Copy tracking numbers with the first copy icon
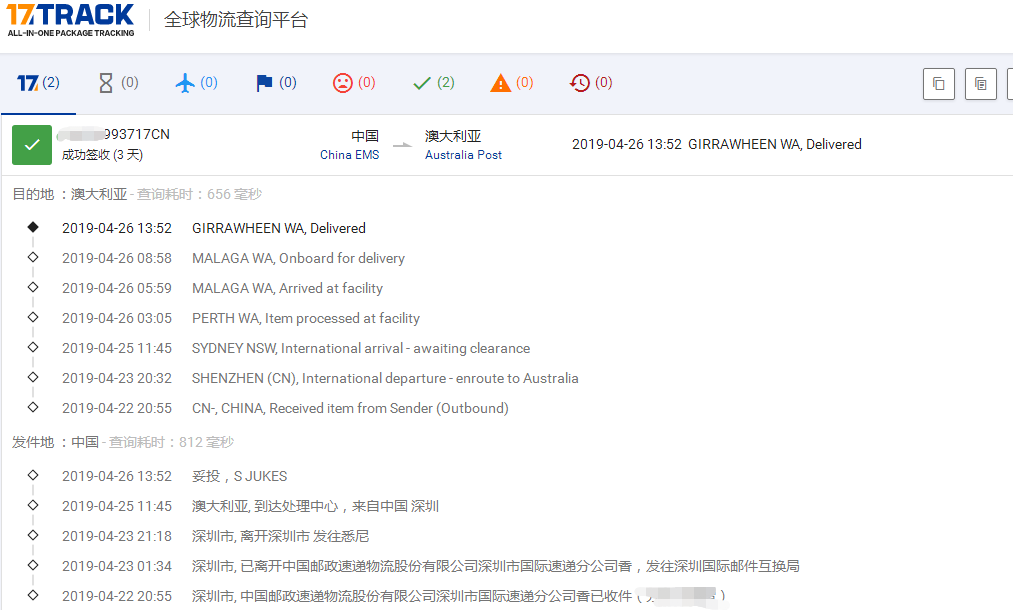 point(938,84)
